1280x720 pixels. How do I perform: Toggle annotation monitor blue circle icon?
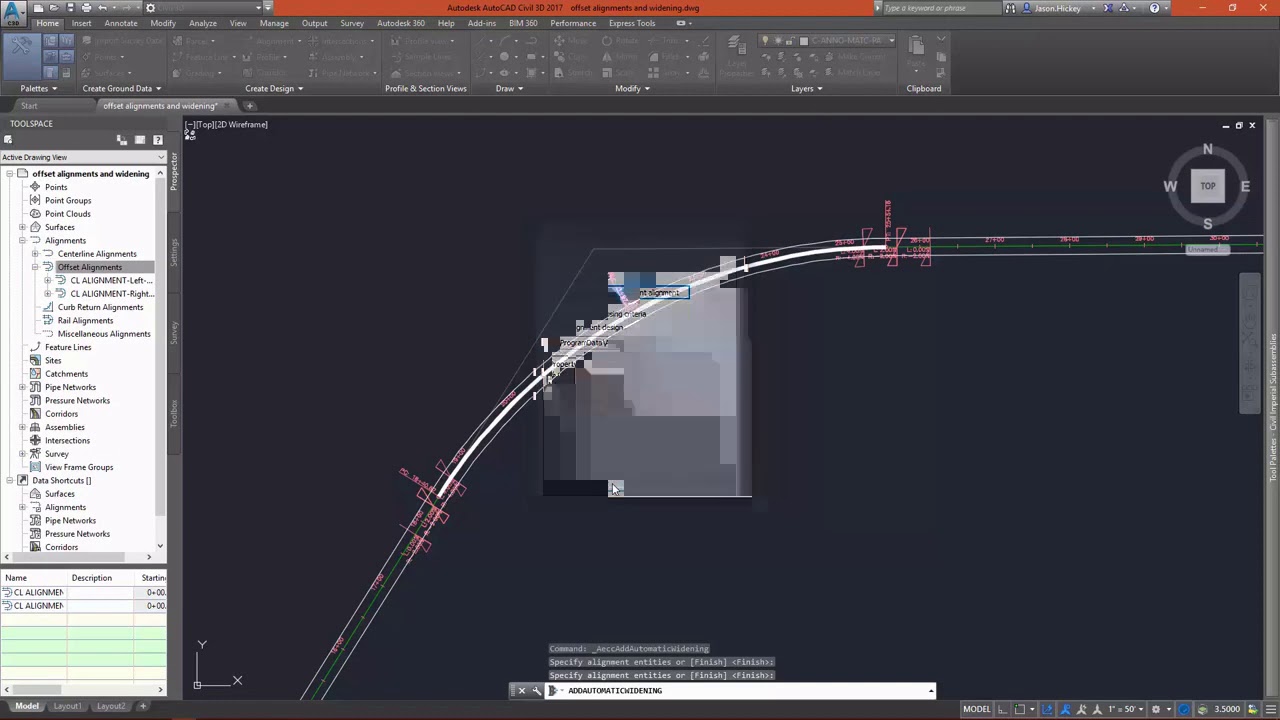click(x=1184, y=709)
